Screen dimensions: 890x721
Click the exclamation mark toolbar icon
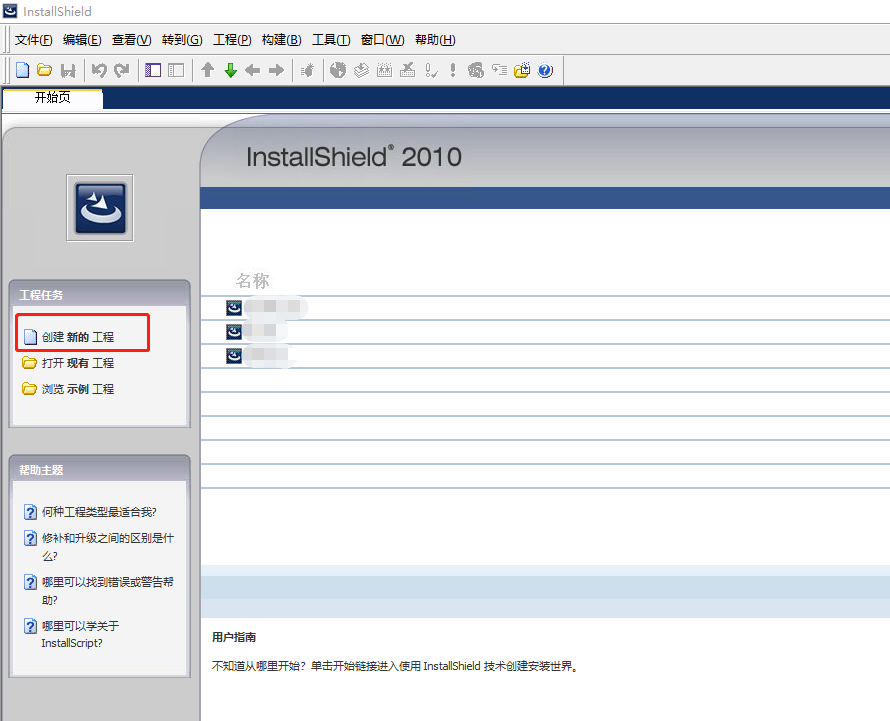(452, 70)
